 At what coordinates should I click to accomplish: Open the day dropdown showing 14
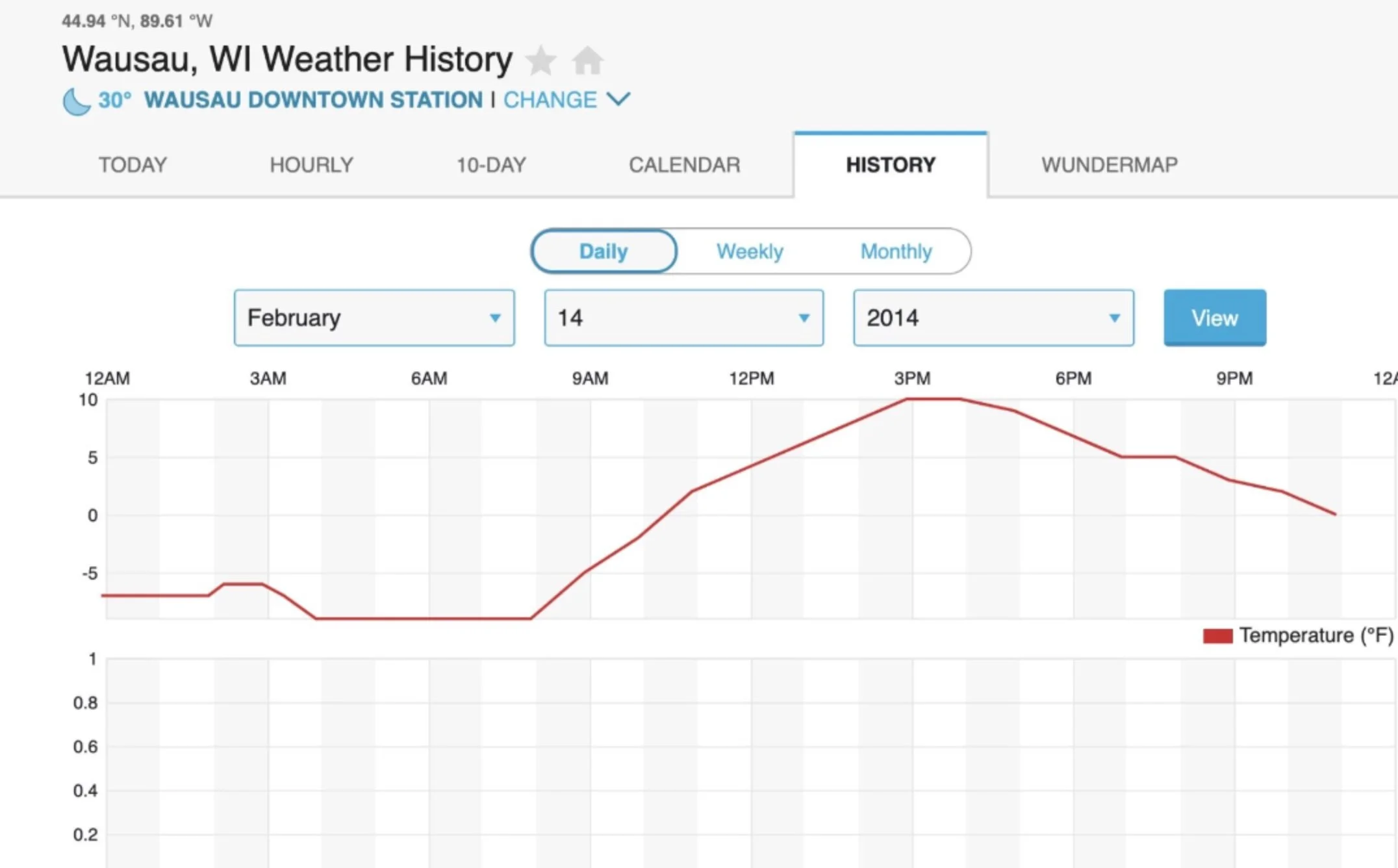[x=683, y=318]
